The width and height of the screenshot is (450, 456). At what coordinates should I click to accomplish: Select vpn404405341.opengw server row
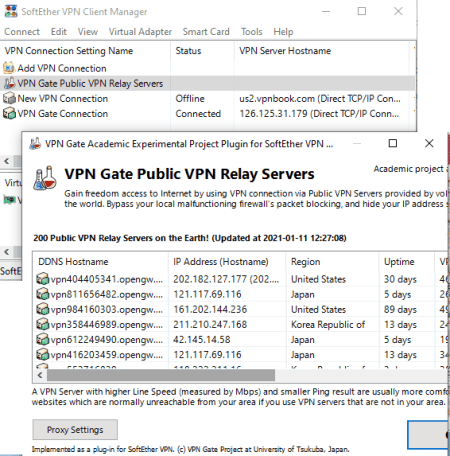click(240, 279)
